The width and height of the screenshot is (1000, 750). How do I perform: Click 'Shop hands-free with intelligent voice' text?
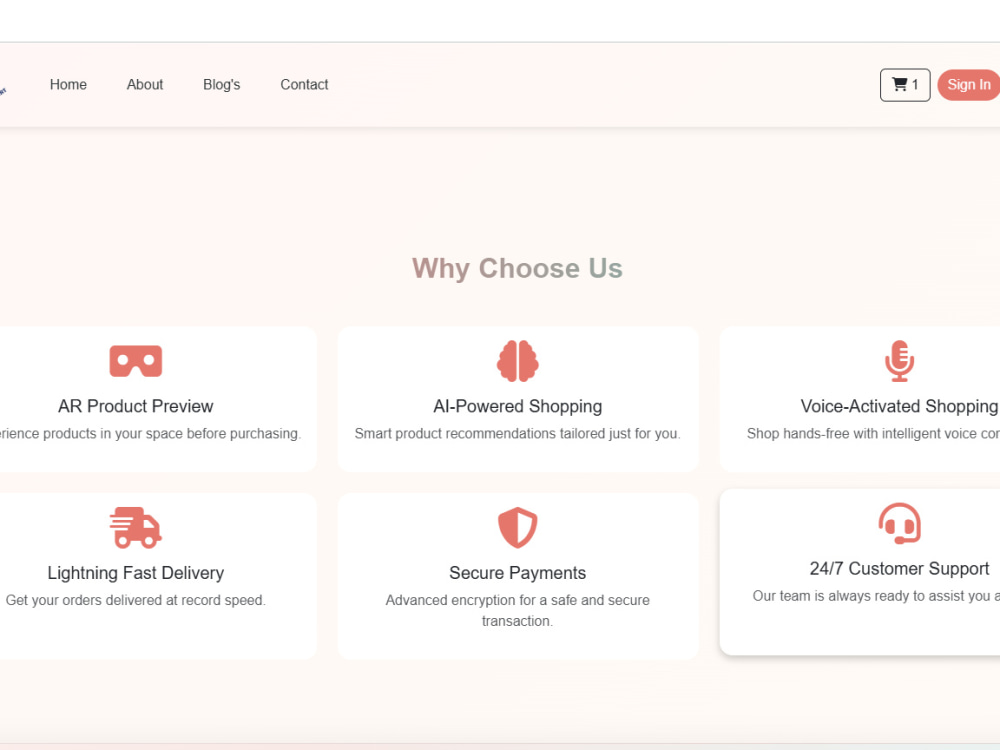pos(873,434)
